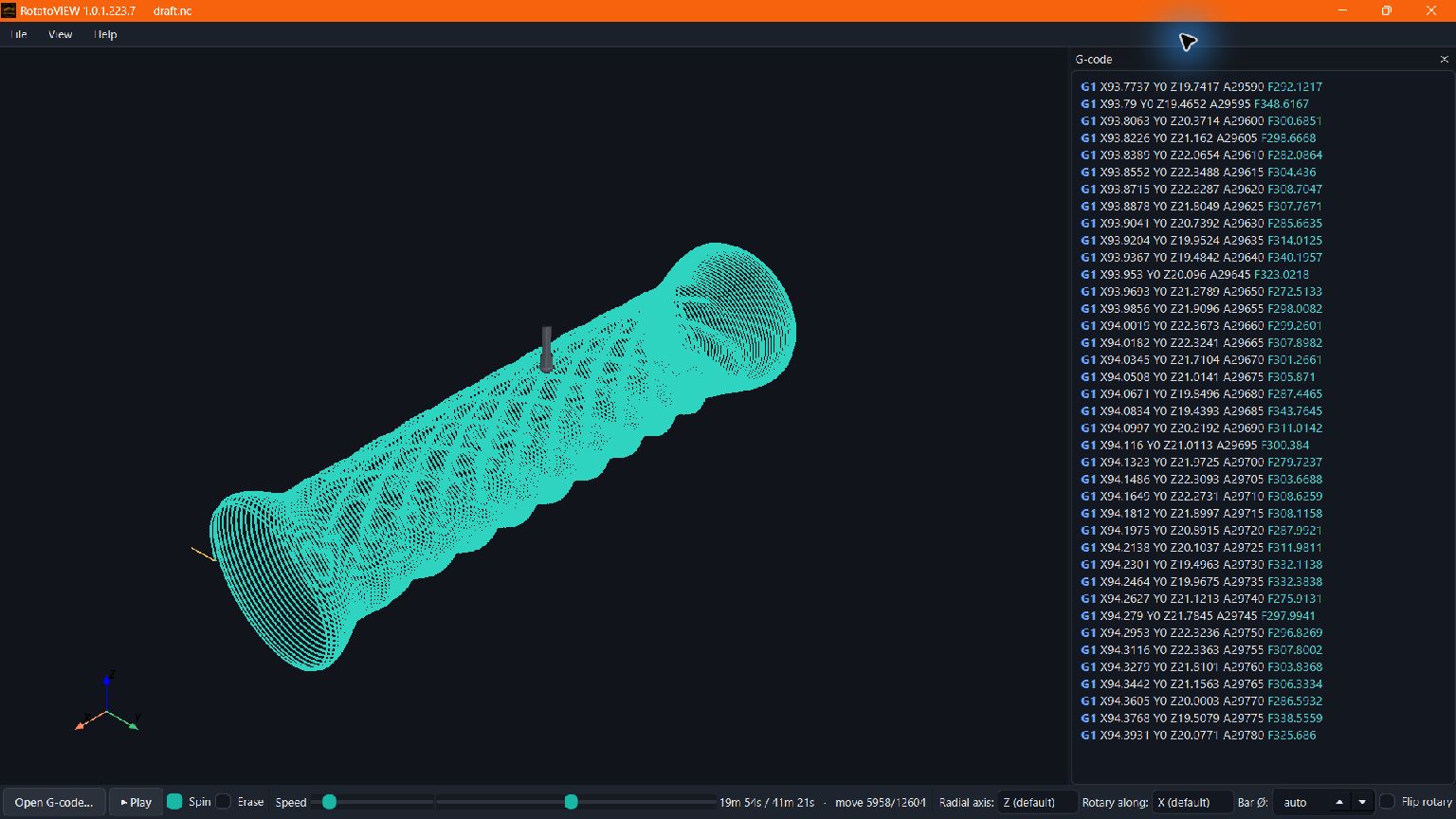
Task: Click the Bar Ø down arrow
Action: point(1362,802)
